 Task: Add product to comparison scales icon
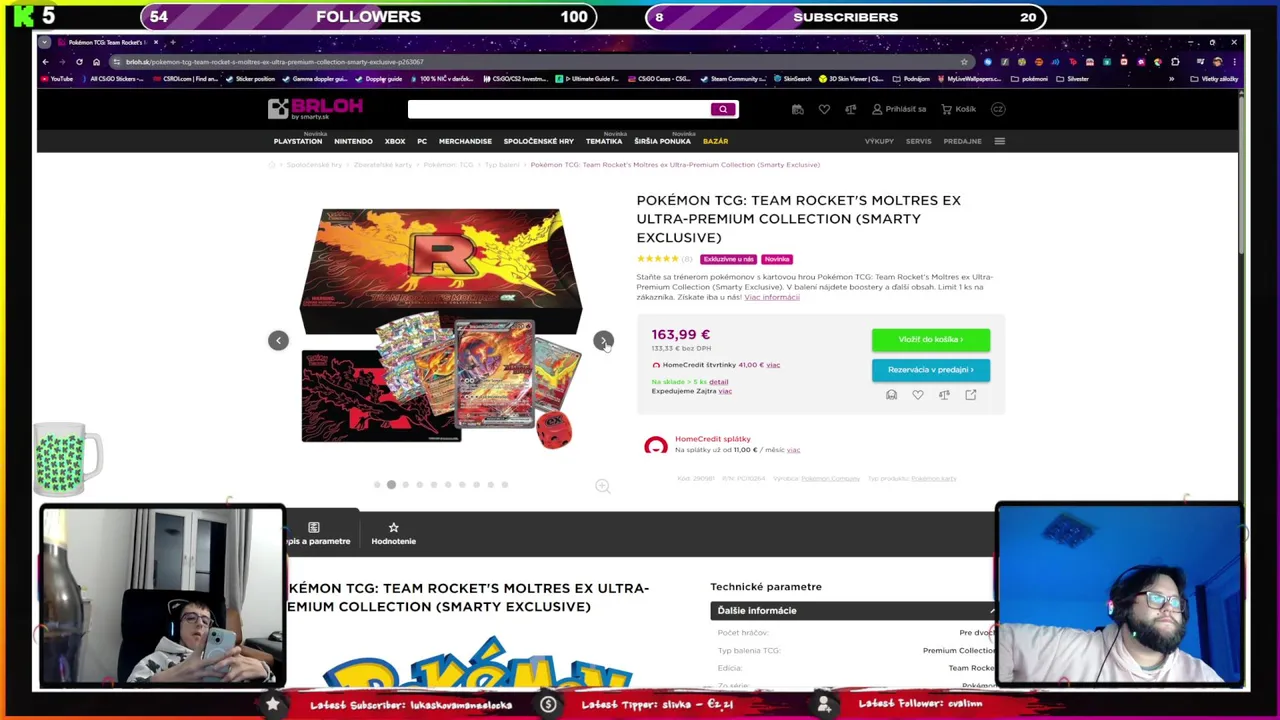click(944, 395)
